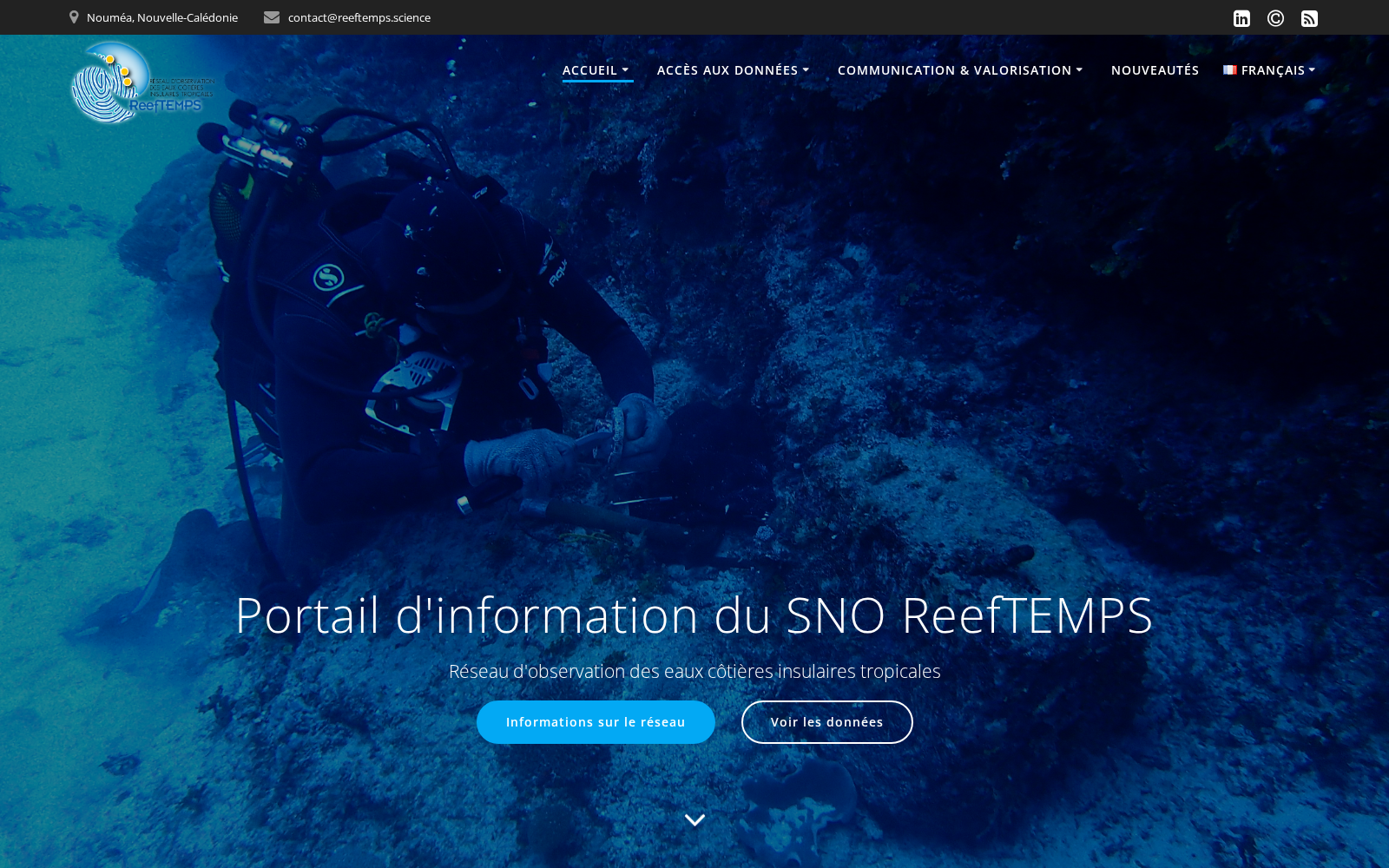Click the contact@reeftemps.science email link
Image resolution: width=1389 pixels, height=868 pixels.
359,17
